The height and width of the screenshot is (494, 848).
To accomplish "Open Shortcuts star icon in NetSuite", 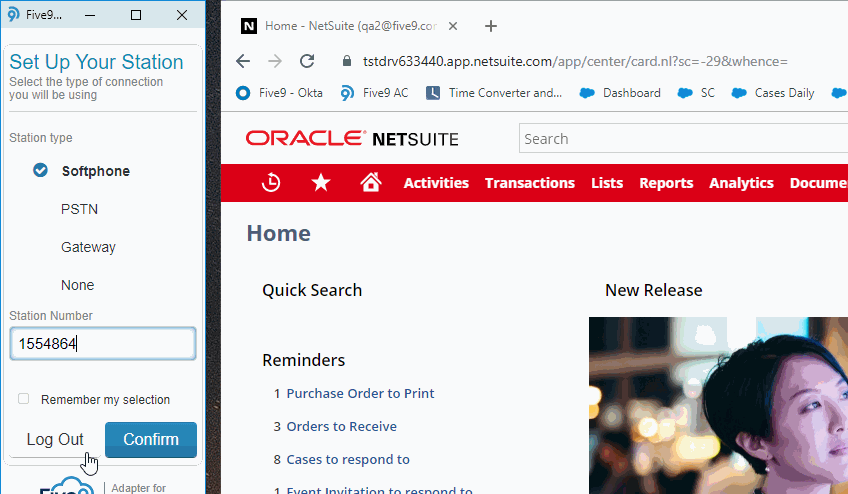I will coord(321,183).
